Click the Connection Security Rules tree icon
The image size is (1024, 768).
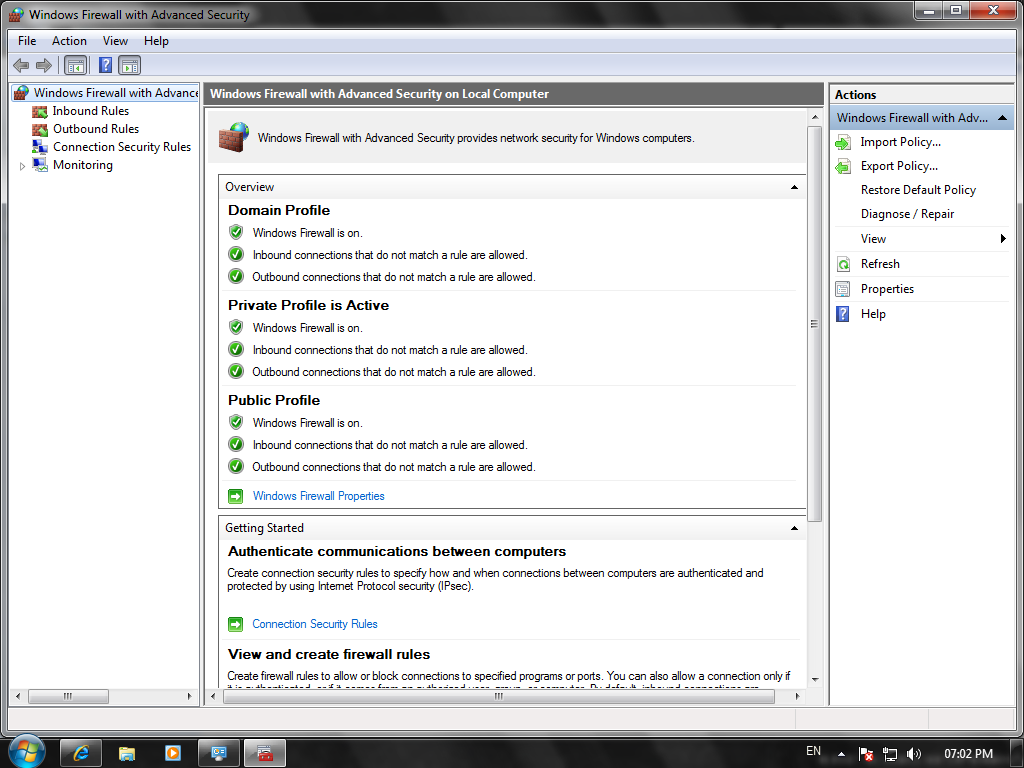click(x=40, y=147)
